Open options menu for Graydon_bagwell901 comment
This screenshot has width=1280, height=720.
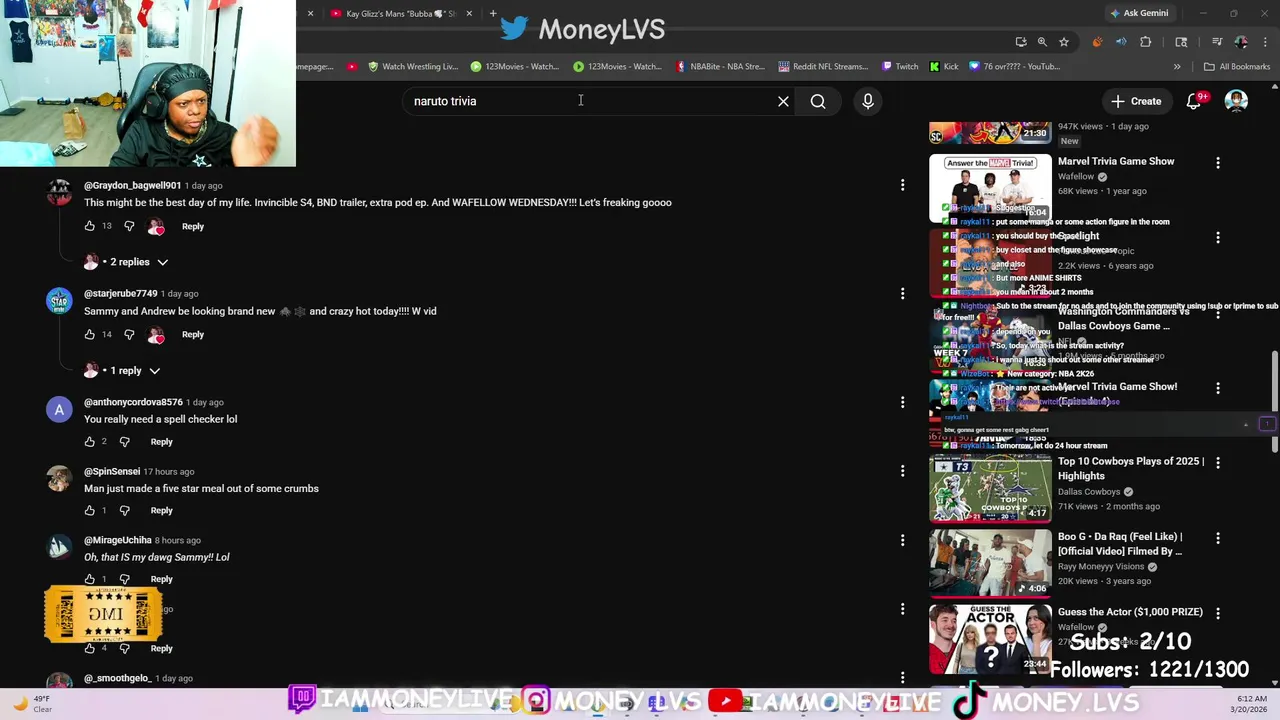pos(902,185)
